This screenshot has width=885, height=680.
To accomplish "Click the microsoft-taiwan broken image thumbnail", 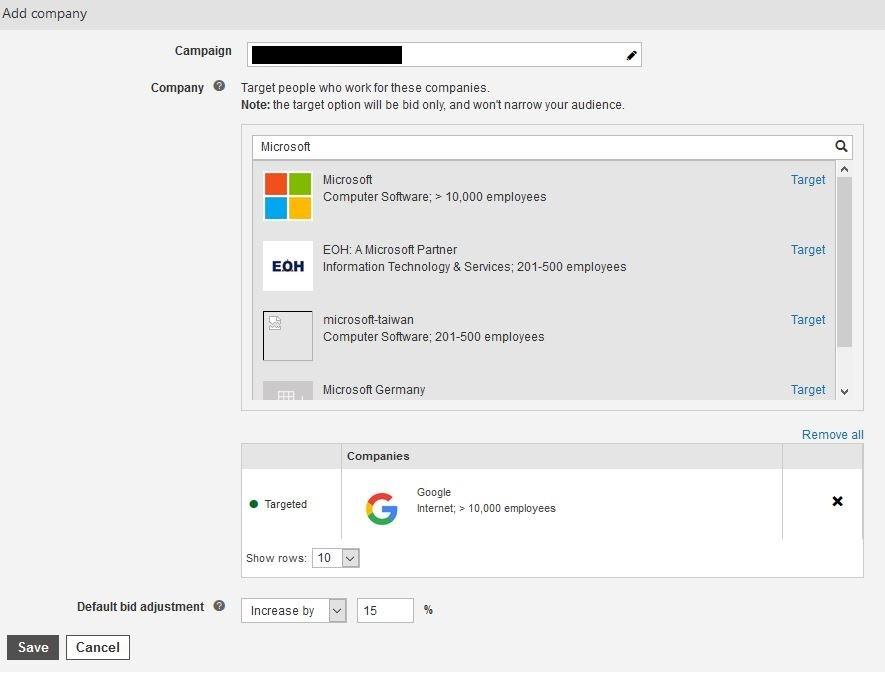I will pyautogui.click(x=288, y=336).
